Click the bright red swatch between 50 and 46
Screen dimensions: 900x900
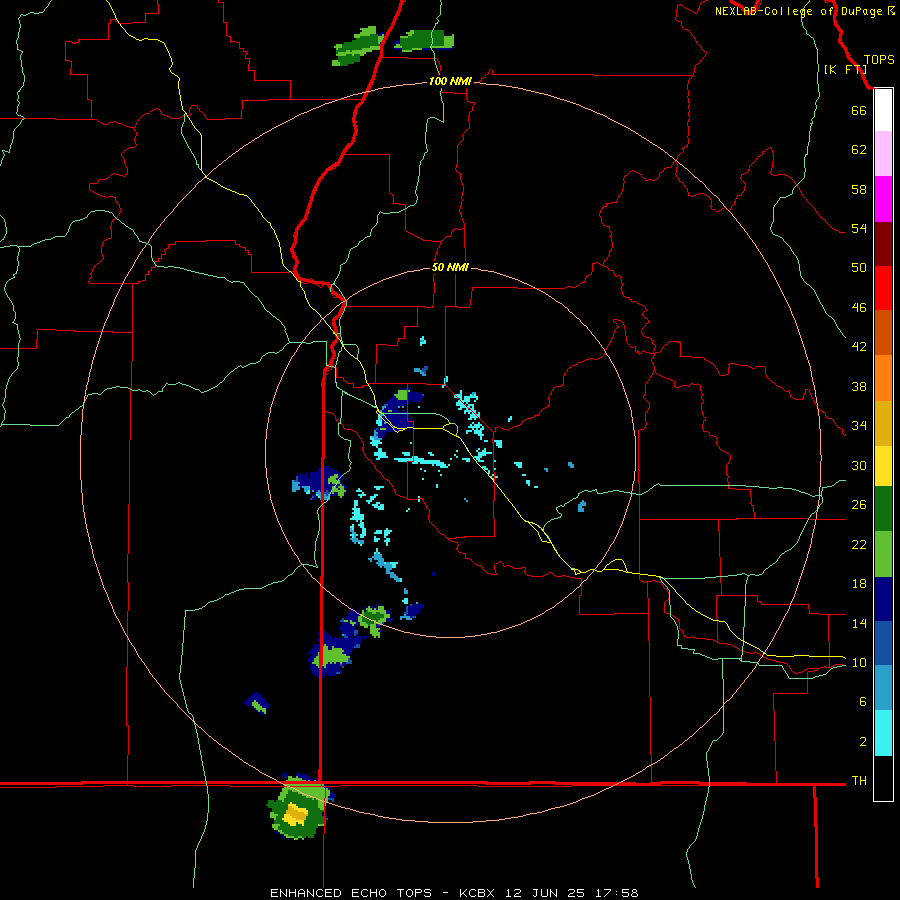coord(883,288)
